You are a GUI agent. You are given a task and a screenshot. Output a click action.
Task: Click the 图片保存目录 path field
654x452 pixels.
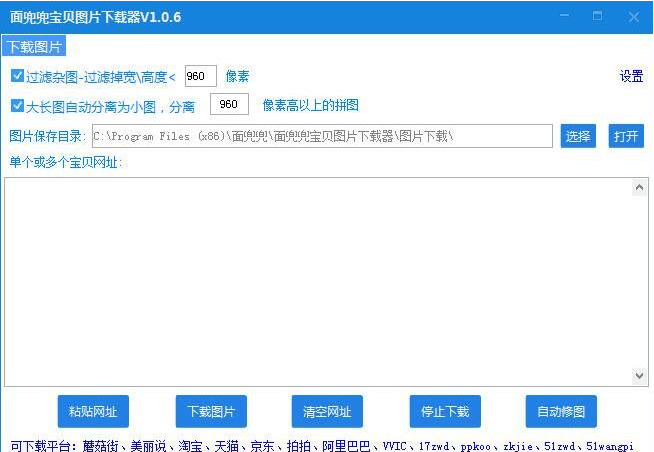[x=321, y=136]
